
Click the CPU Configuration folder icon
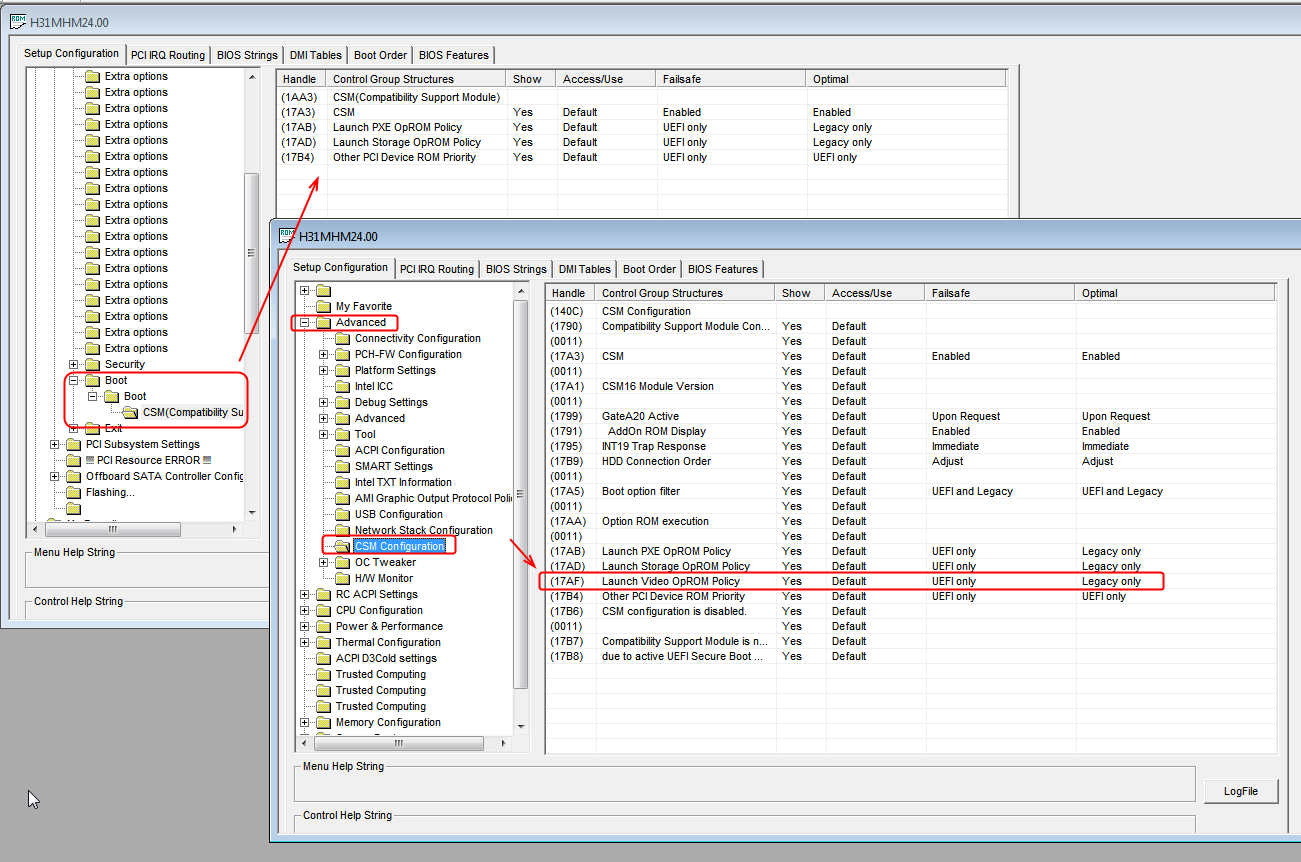pos(324,610)
